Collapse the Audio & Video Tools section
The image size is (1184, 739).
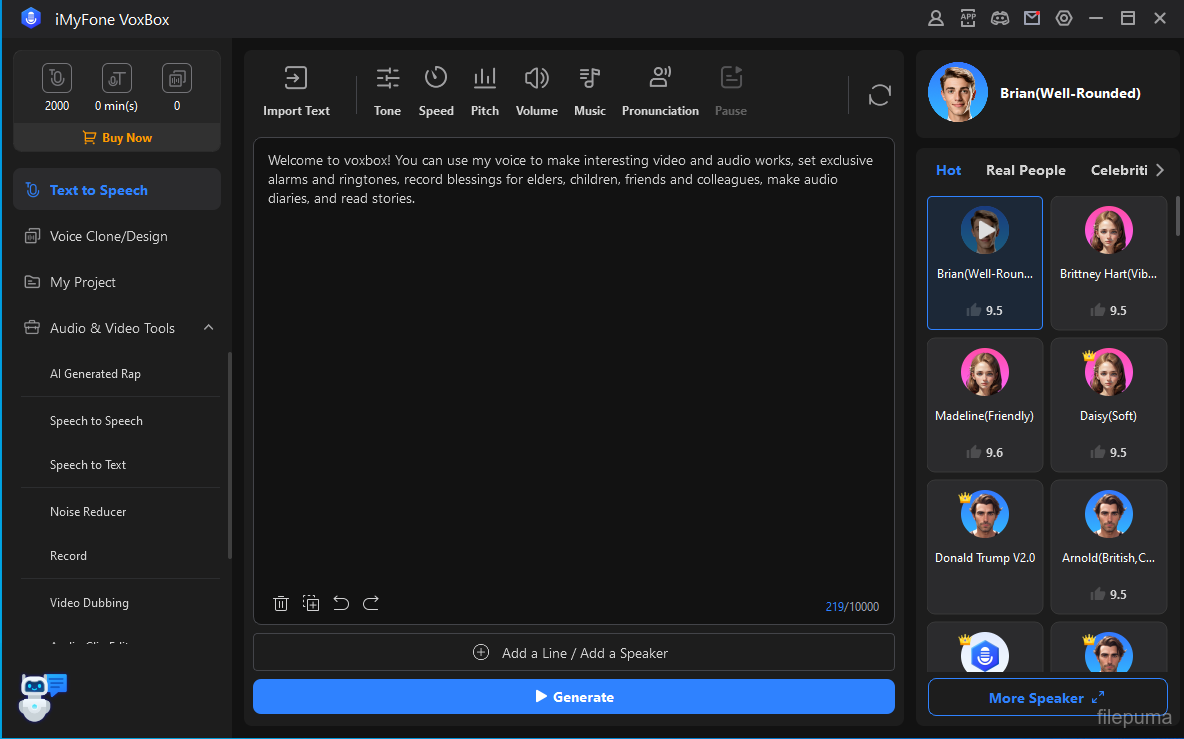[x=208, y=328]
